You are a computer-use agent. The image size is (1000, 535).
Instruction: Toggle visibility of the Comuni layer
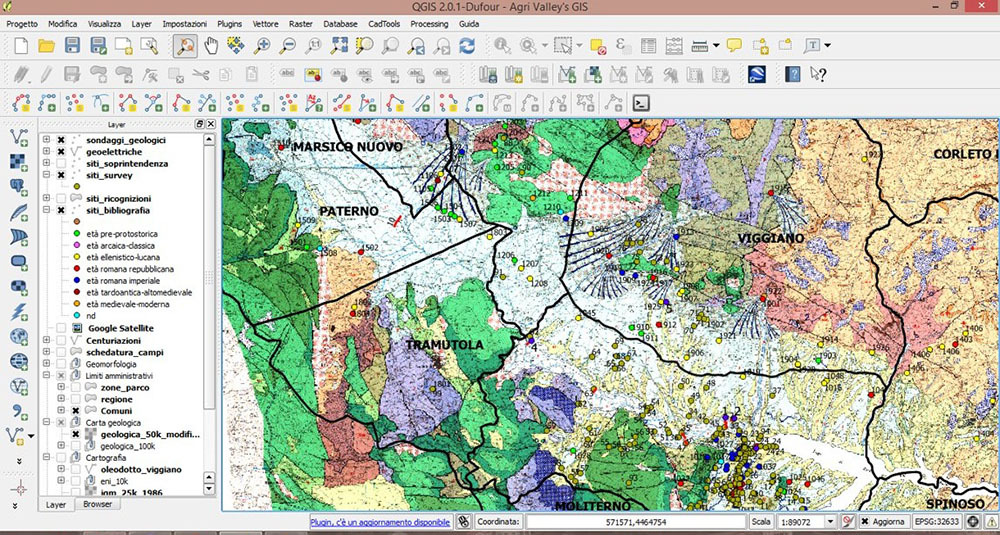click(x=75, y=411)
